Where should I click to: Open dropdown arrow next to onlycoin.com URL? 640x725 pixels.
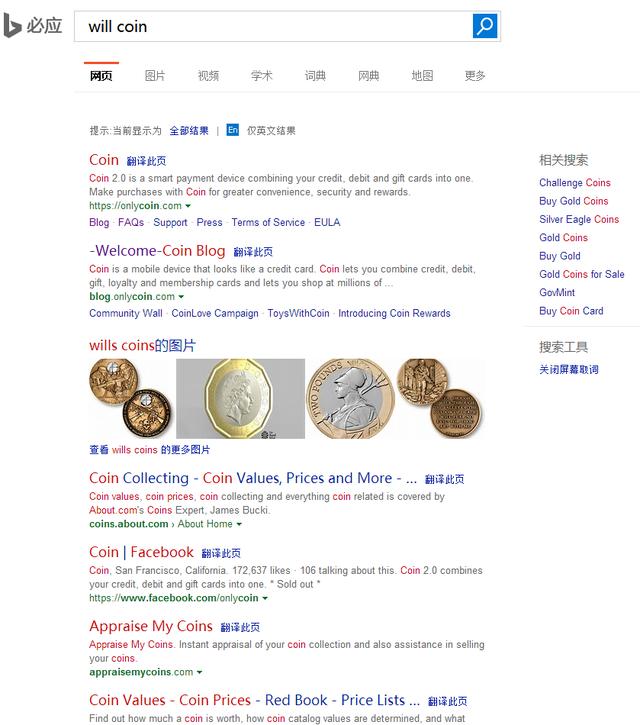188,206
